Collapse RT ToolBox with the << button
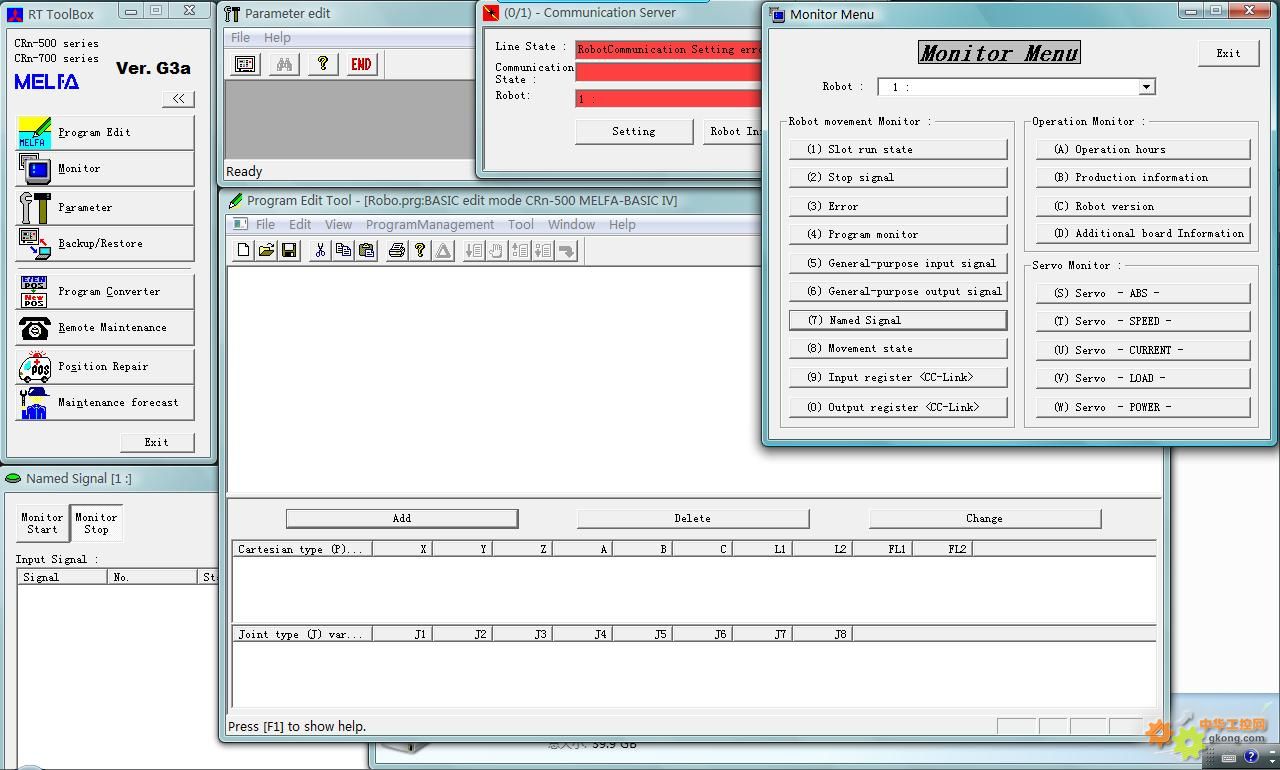 point(178,98)
